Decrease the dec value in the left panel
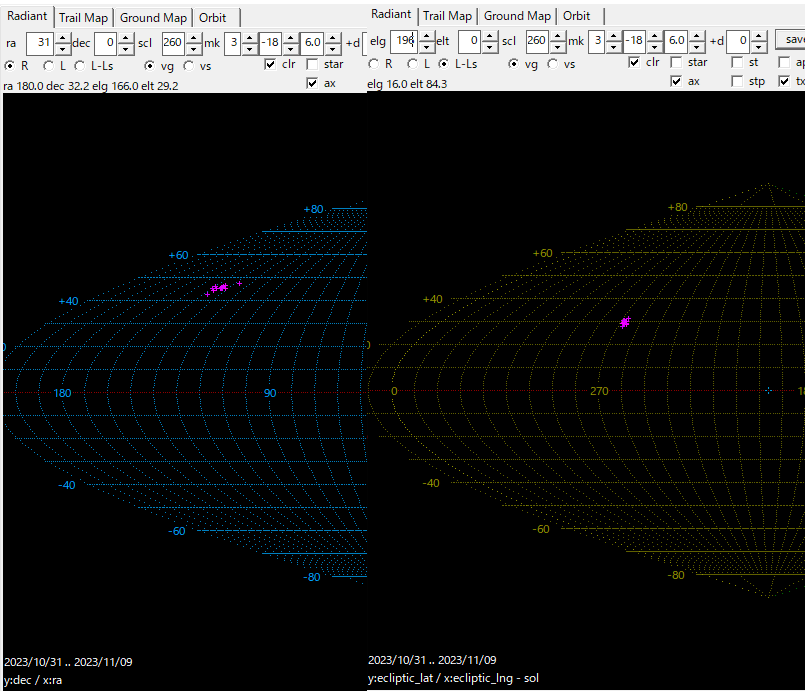This screenshot has height=691, width=805. [125, 48]
